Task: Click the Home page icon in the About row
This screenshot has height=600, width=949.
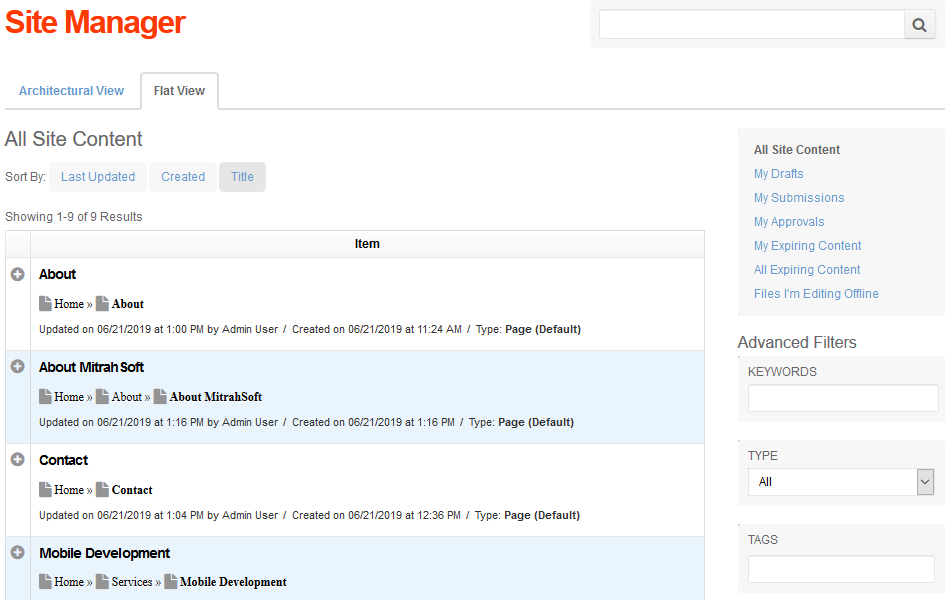Action: (46, 303)
